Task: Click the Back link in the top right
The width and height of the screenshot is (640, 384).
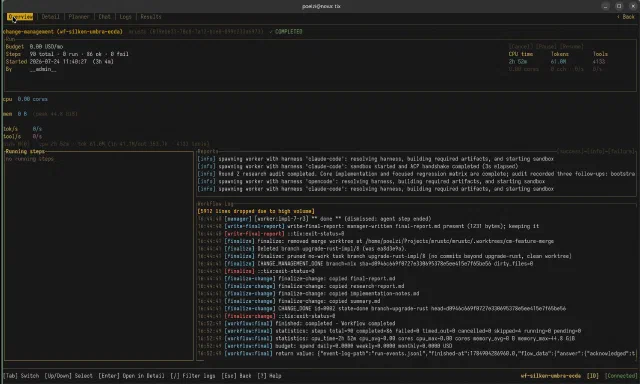Action: pos(626,17)
